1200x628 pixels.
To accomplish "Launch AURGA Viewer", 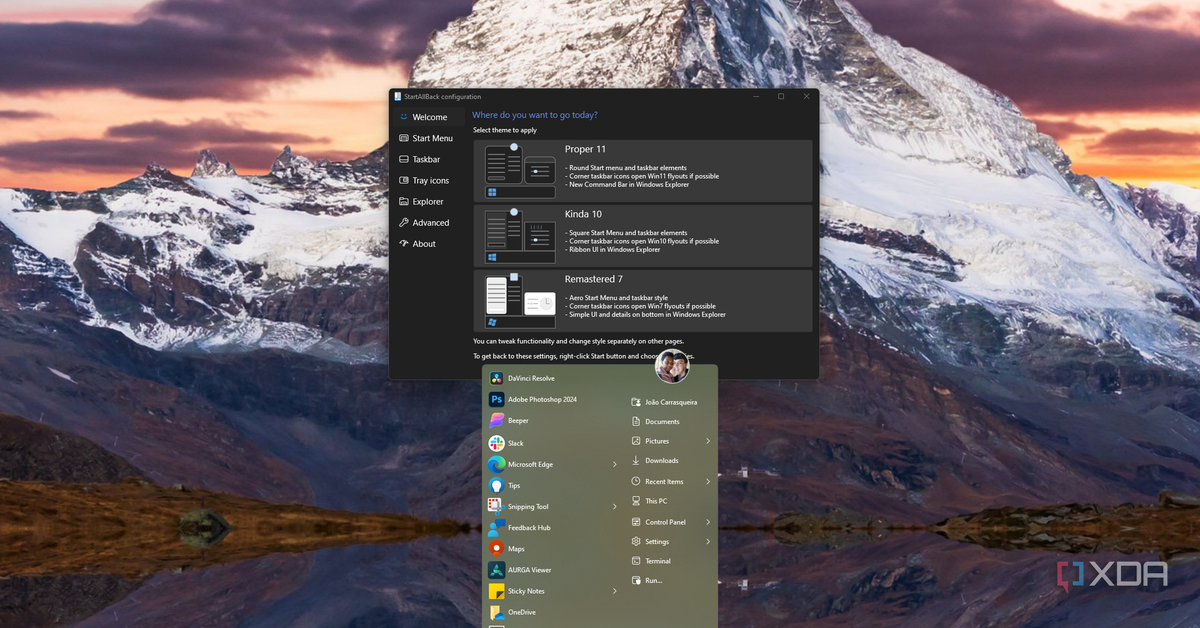I will (x=529, y=570).
